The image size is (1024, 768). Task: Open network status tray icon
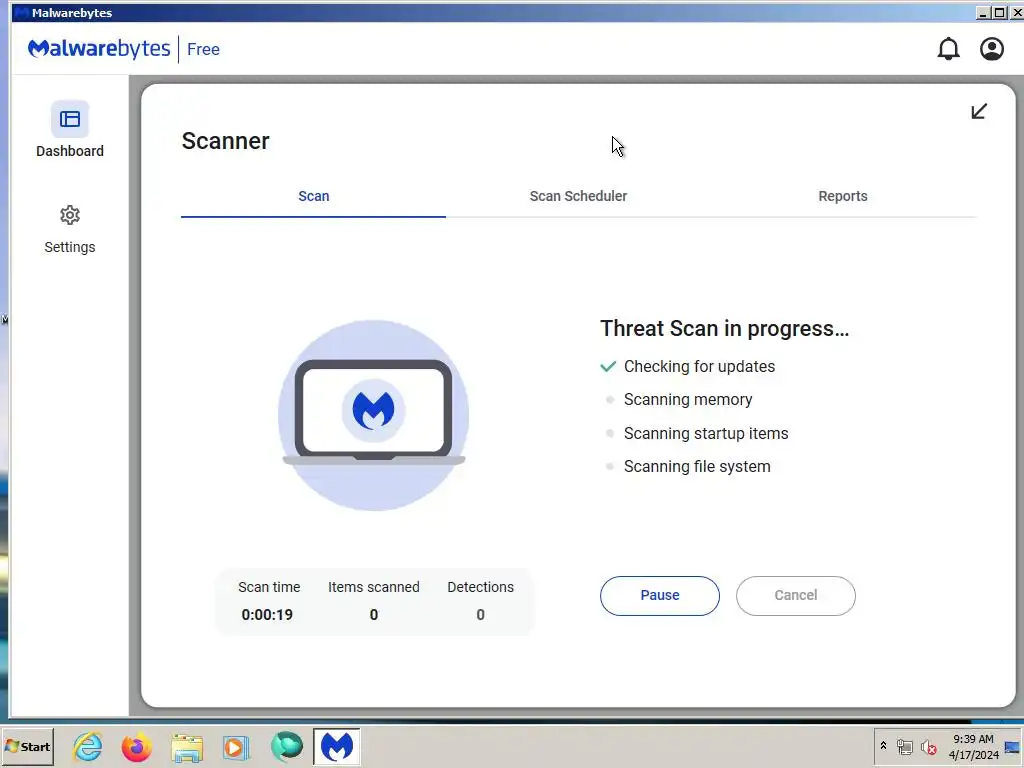[904, 746]
